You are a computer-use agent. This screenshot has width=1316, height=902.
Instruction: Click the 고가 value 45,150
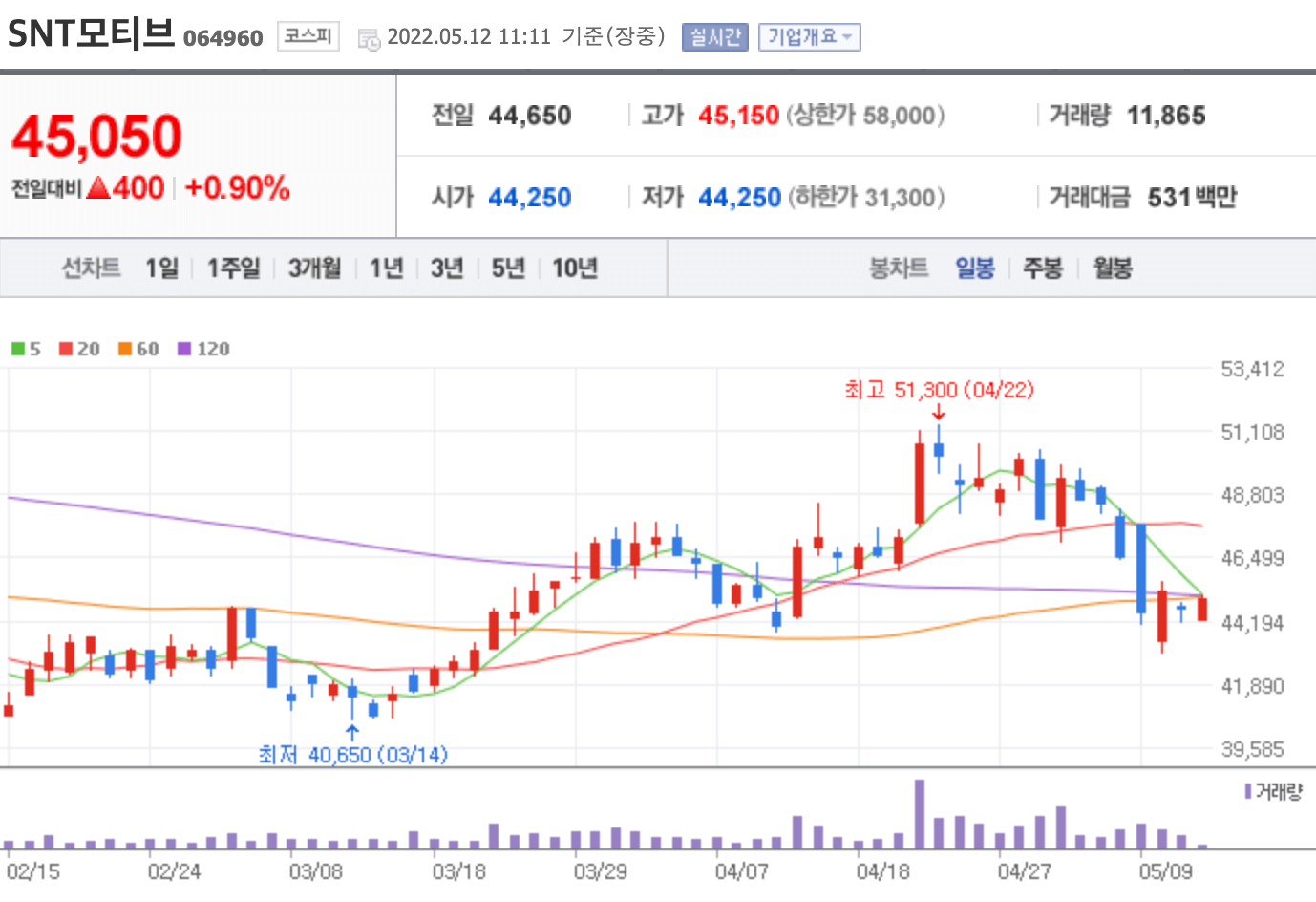pos(739,116)
